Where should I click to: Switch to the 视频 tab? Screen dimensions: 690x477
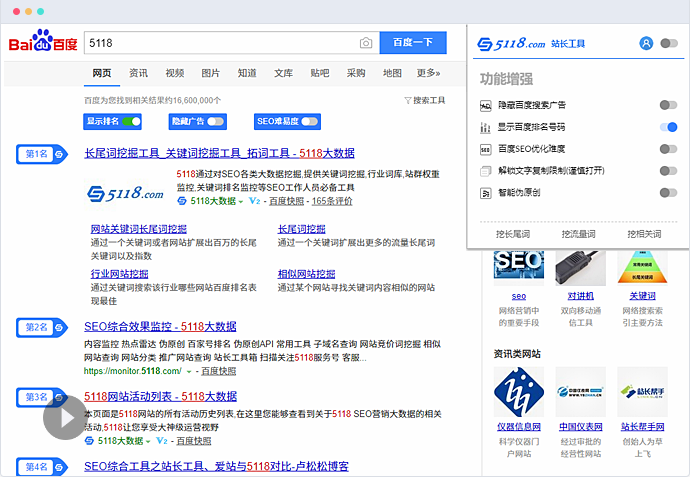pyautogui.click(x=175, y=73)
